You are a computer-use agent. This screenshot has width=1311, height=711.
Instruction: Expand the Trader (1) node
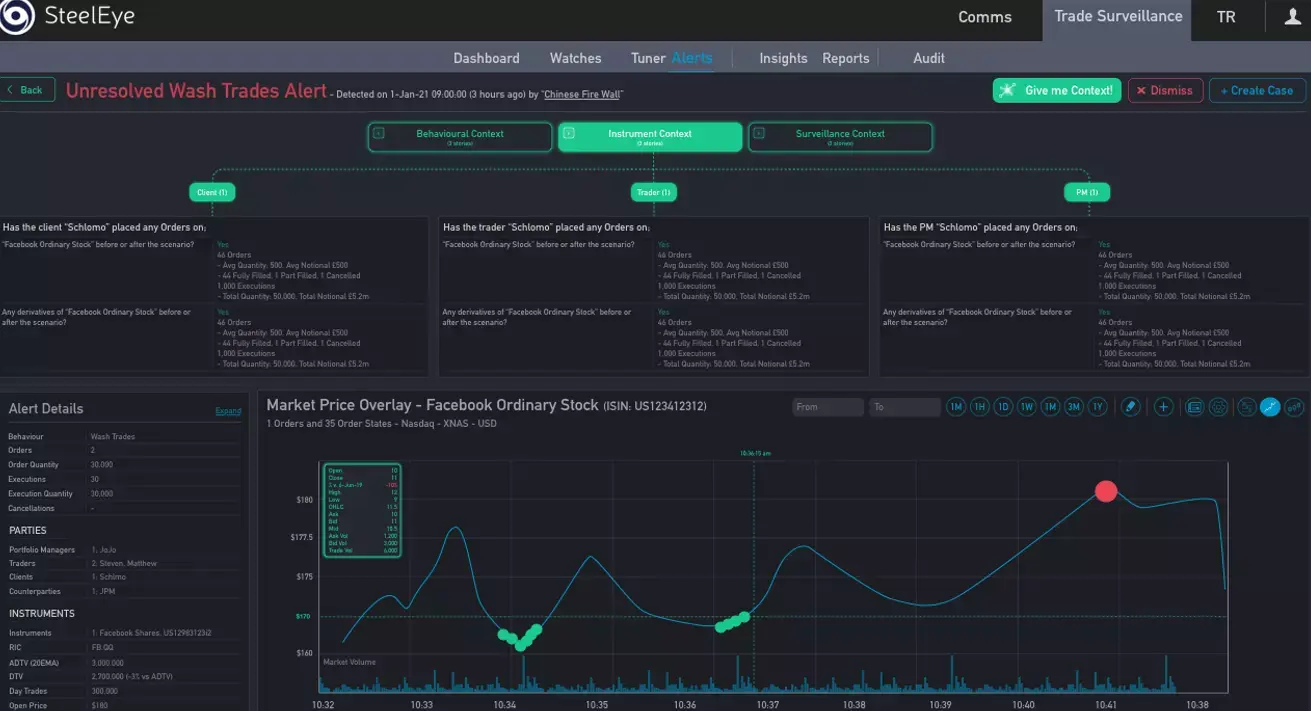[653, 192]
